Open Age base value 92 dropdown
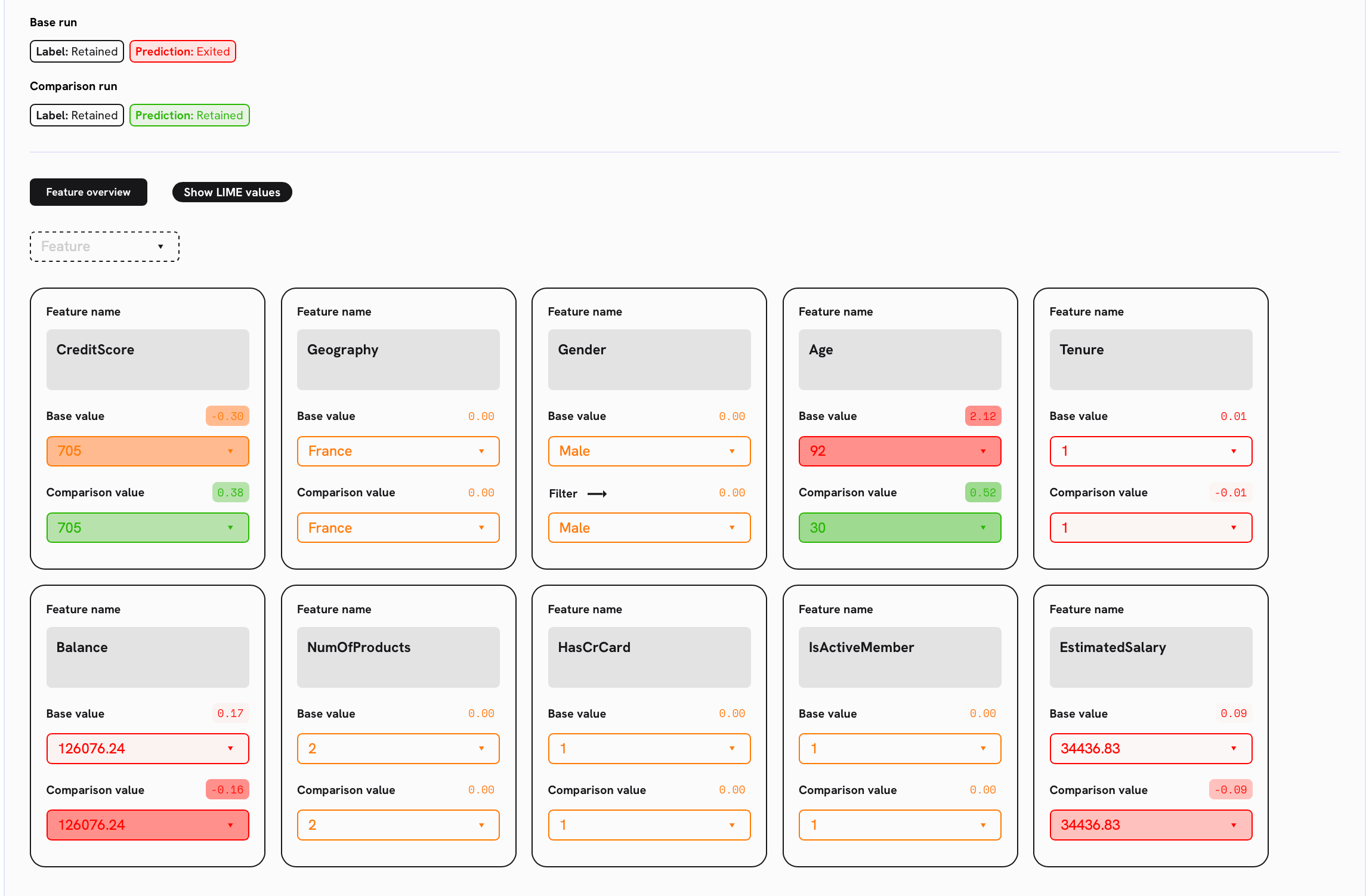The image size is (1372, 896). (900, 451)
